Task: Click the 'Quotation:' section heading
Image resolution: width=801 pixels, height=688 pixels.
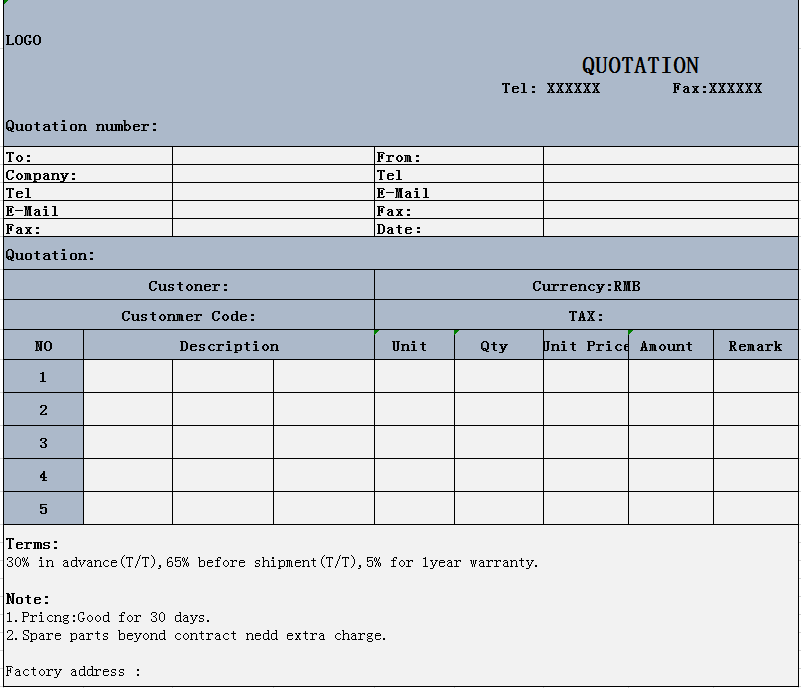Action: (x=50, y=255)
